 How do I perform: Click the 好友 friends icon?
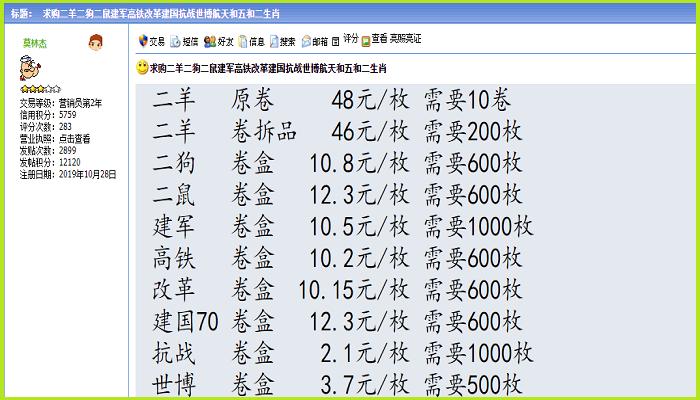210,42
